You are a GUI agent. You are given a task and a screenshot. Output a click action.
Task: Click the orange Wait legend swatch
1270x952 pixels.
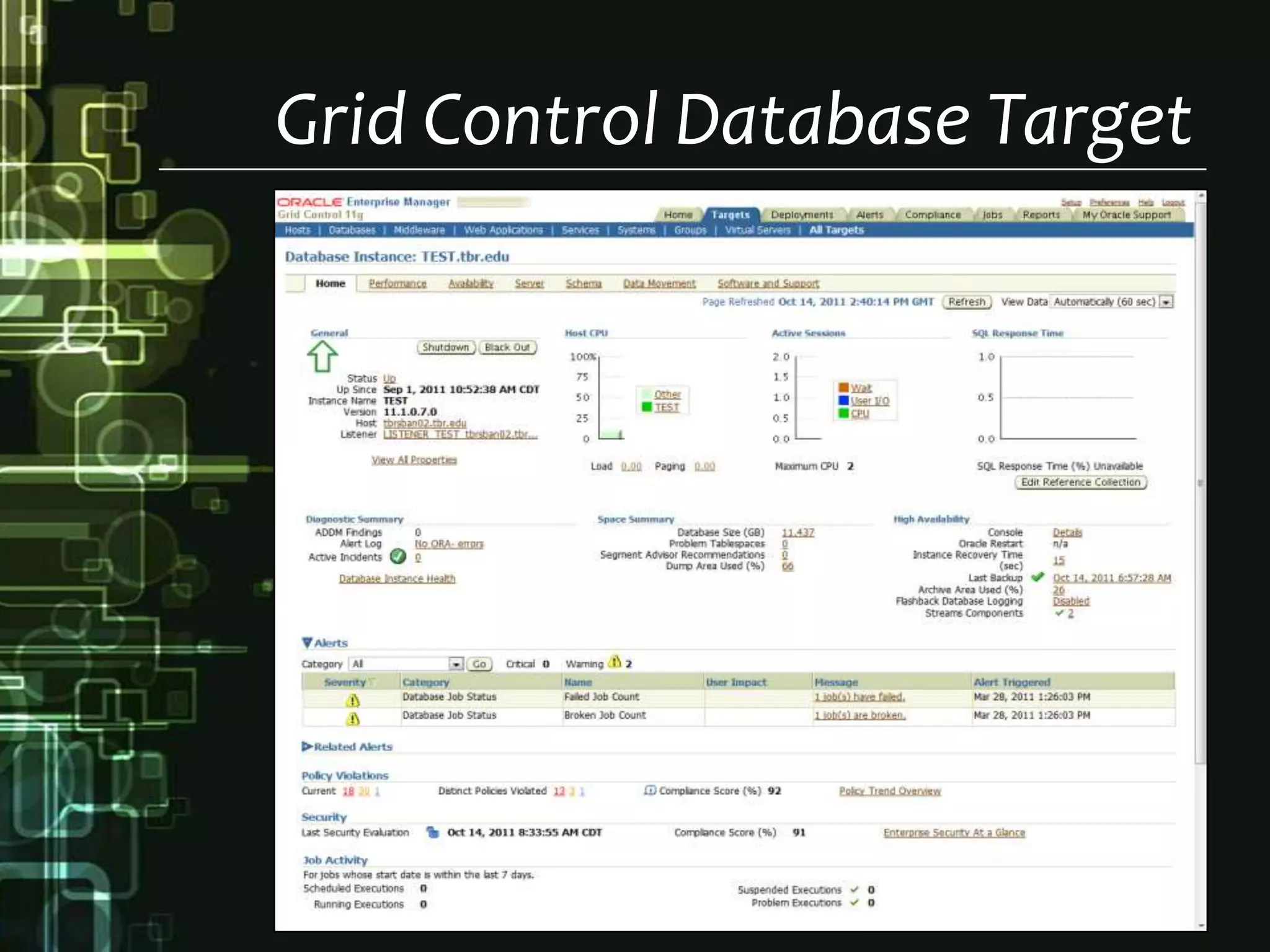click(x=843, y=387)
